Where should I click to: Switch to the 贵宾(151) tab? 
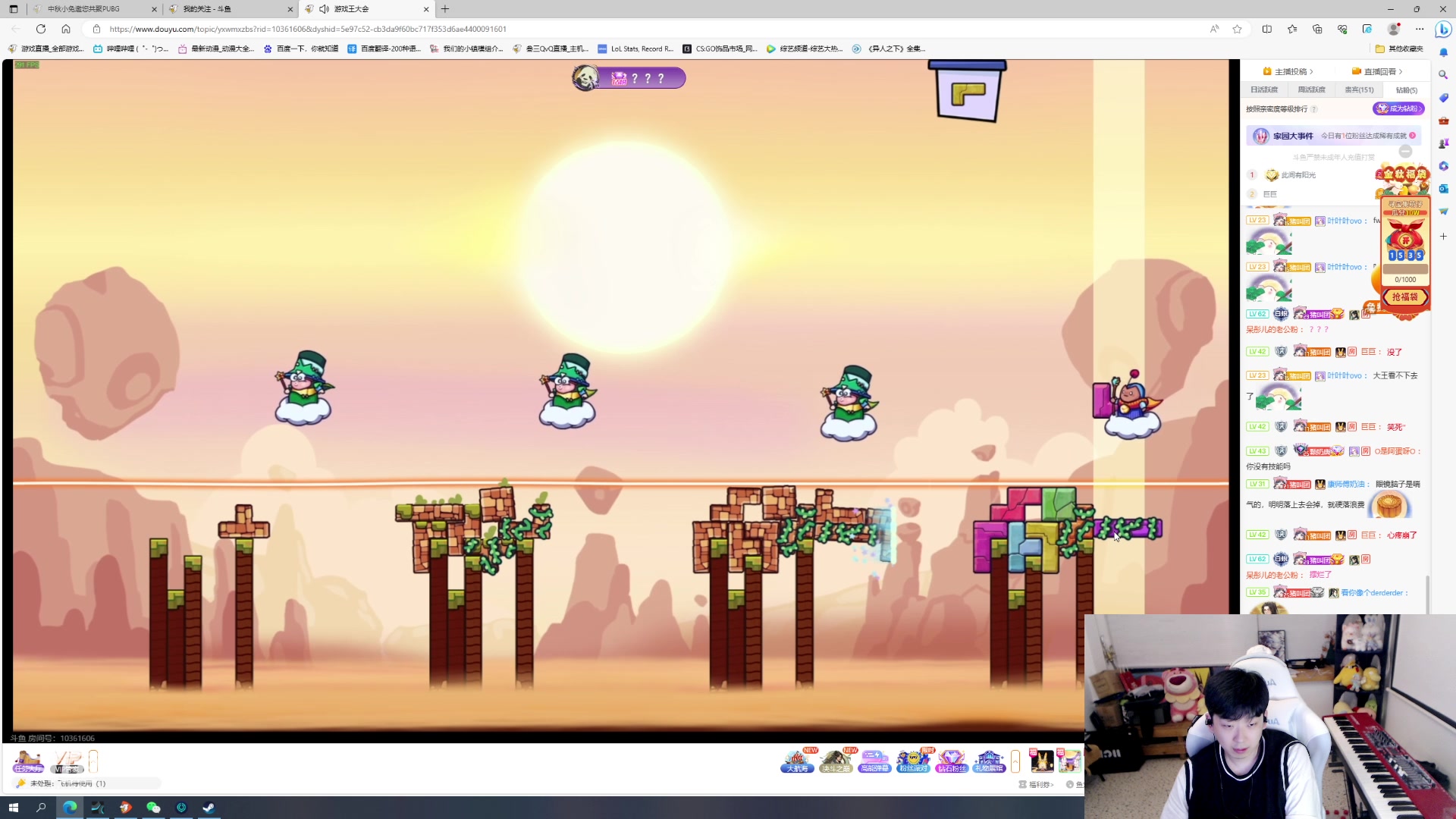pyautogui.click(x=1358, y=89)
